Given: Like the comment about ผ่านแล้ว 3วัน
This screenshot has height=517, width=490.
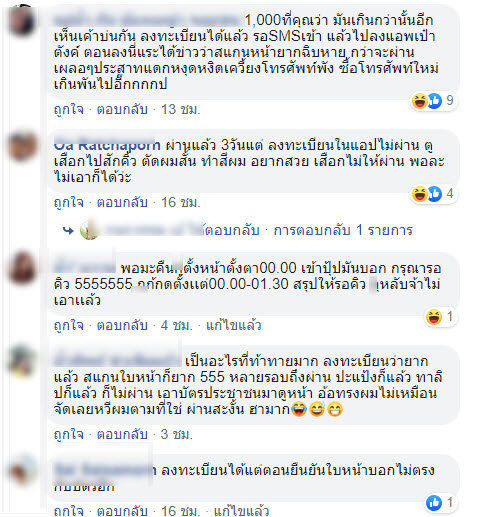Looking at the screenshot, I should click(69, 202).
